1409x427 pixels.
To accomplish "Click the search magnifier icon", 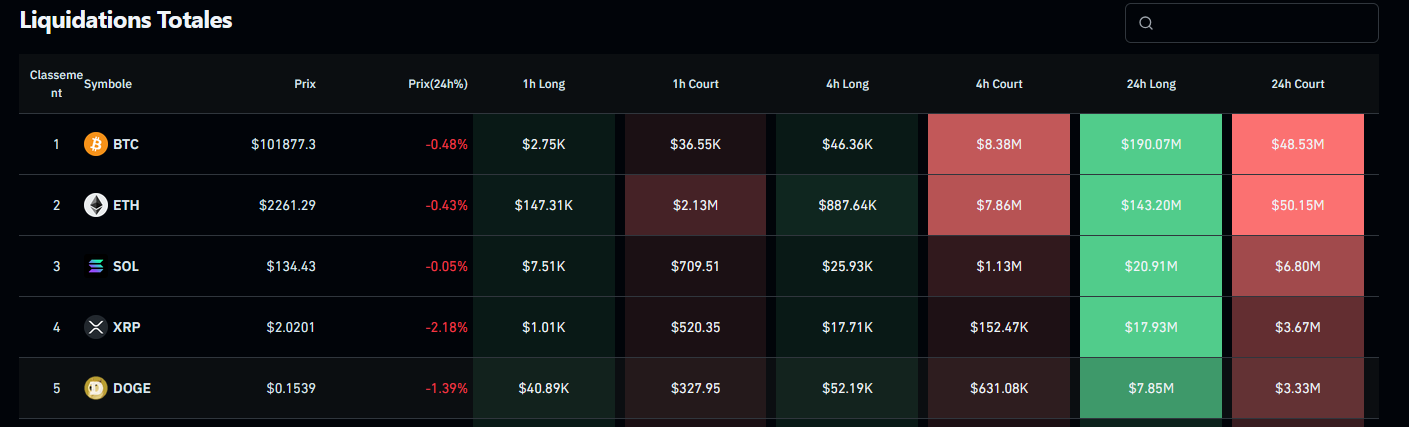I will click(x=1146, y=23).
